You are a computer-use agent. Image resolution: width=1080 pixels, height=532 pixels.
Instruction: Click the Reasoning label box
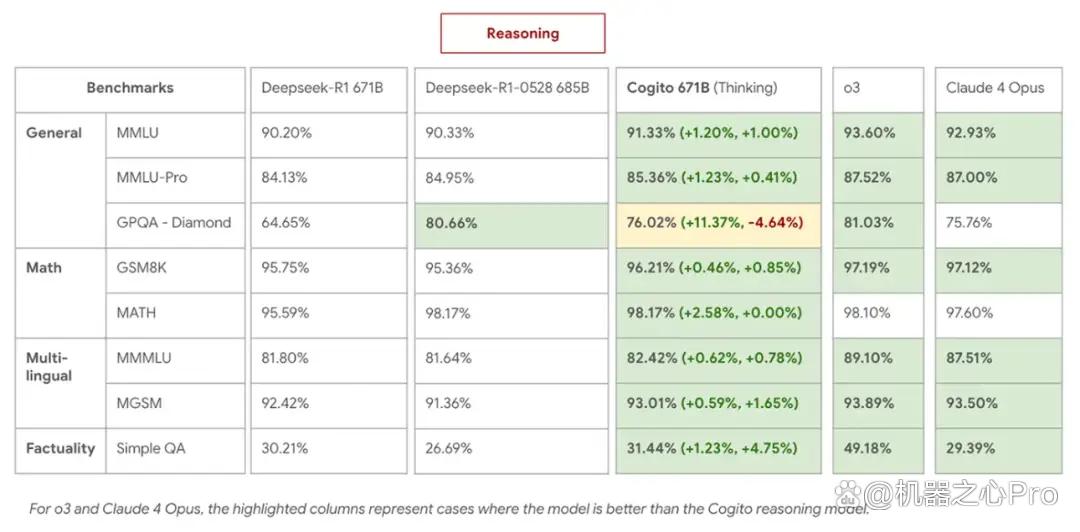pos(523,33)
